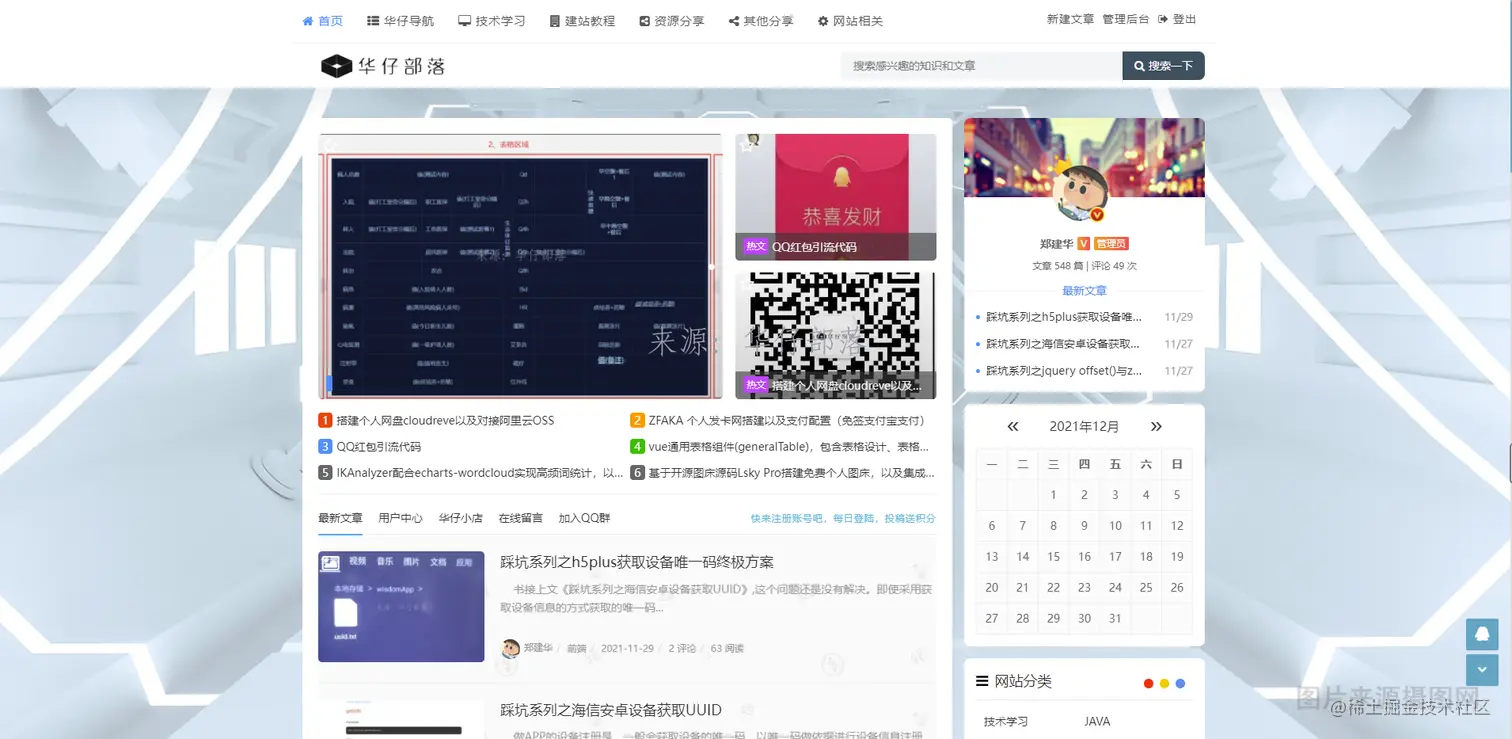Open the 技术学习 sidebar category
This screenshot has height=739, width=1512.
click(x=1005, y=722)
